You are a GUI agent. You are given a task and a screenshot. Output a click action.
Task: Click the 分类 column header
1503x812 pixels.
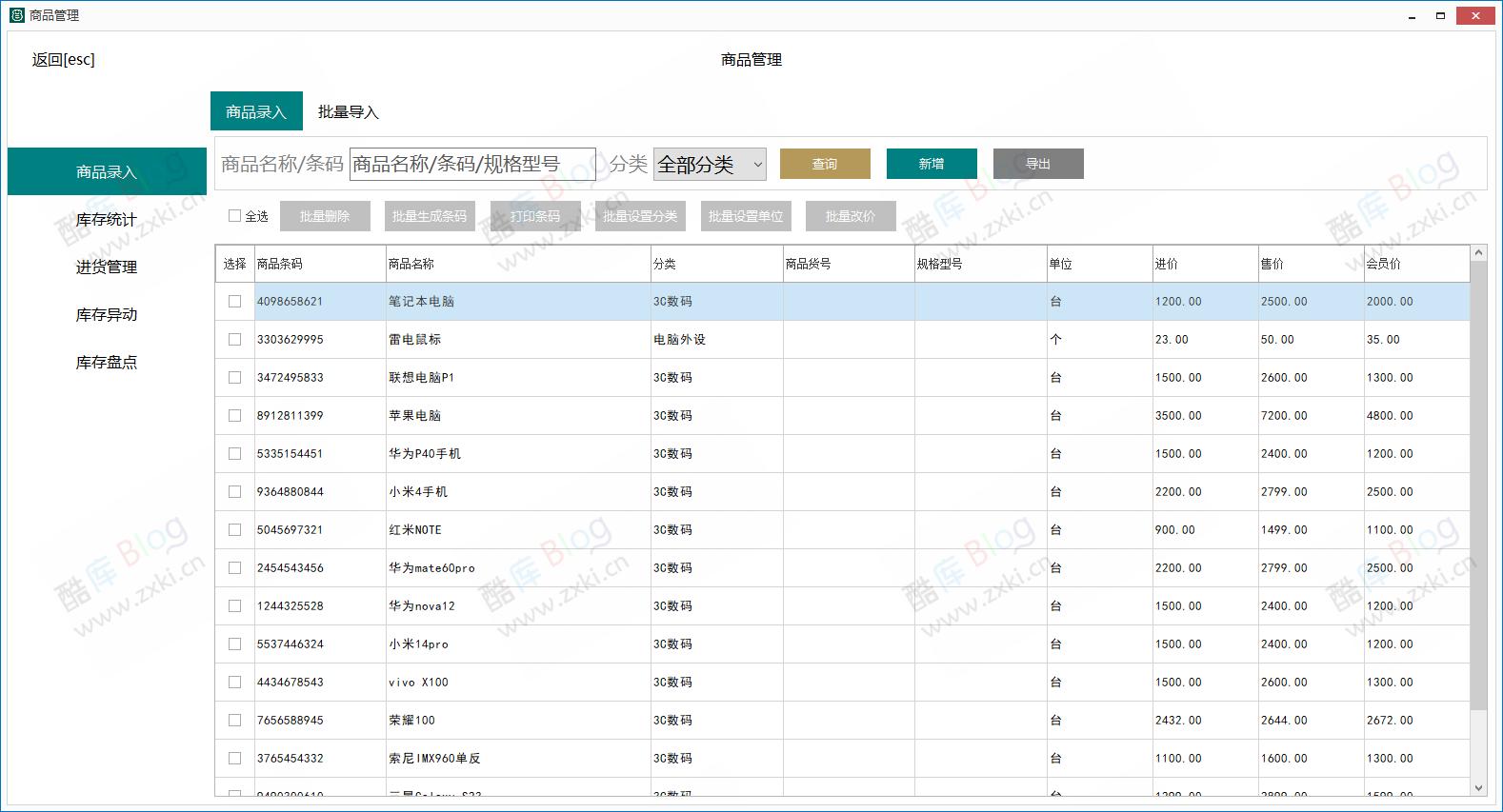coord(716,264)
